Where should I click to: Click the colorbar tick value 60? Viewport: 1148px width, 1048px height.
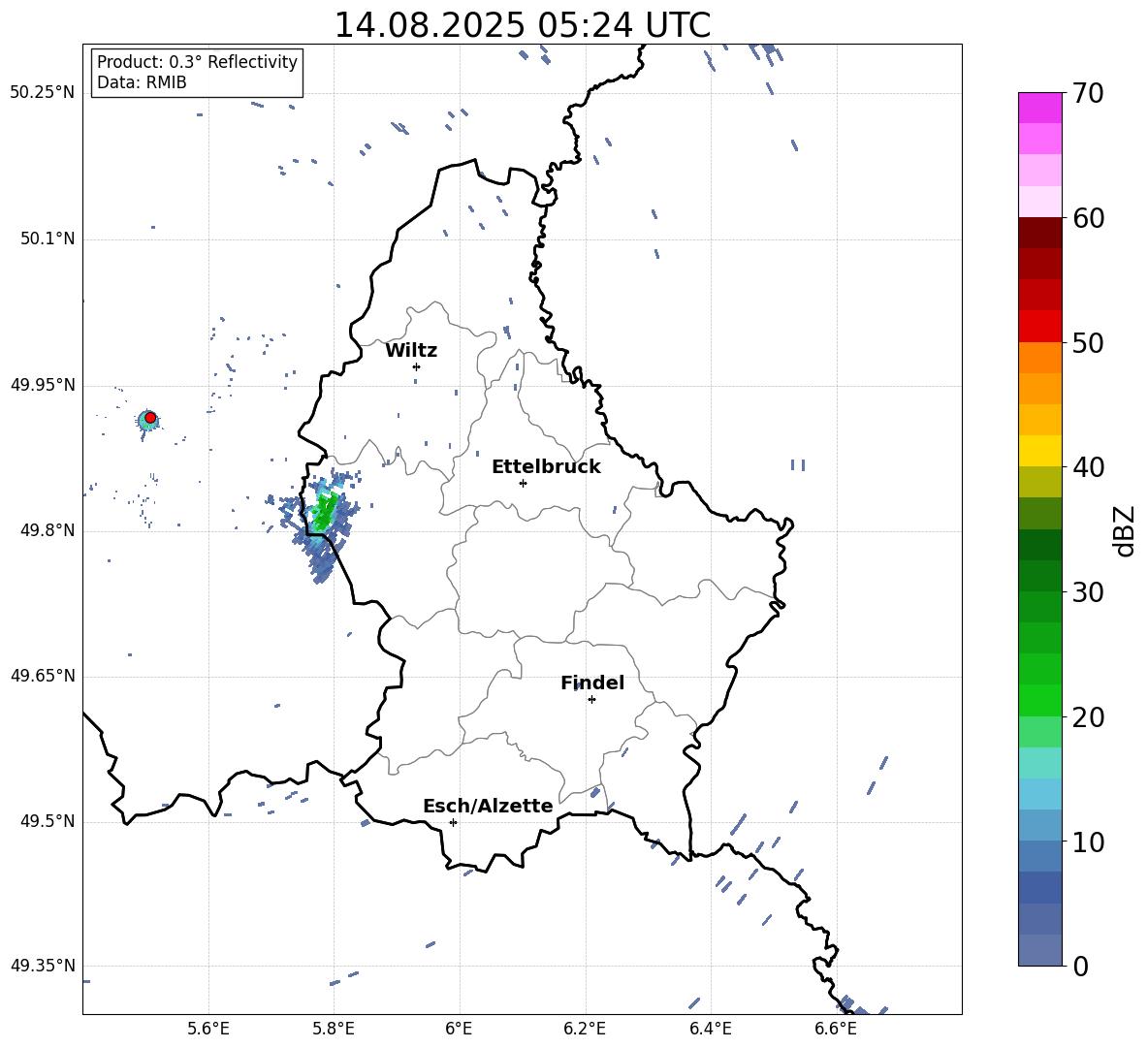[x=1088, y=218]
